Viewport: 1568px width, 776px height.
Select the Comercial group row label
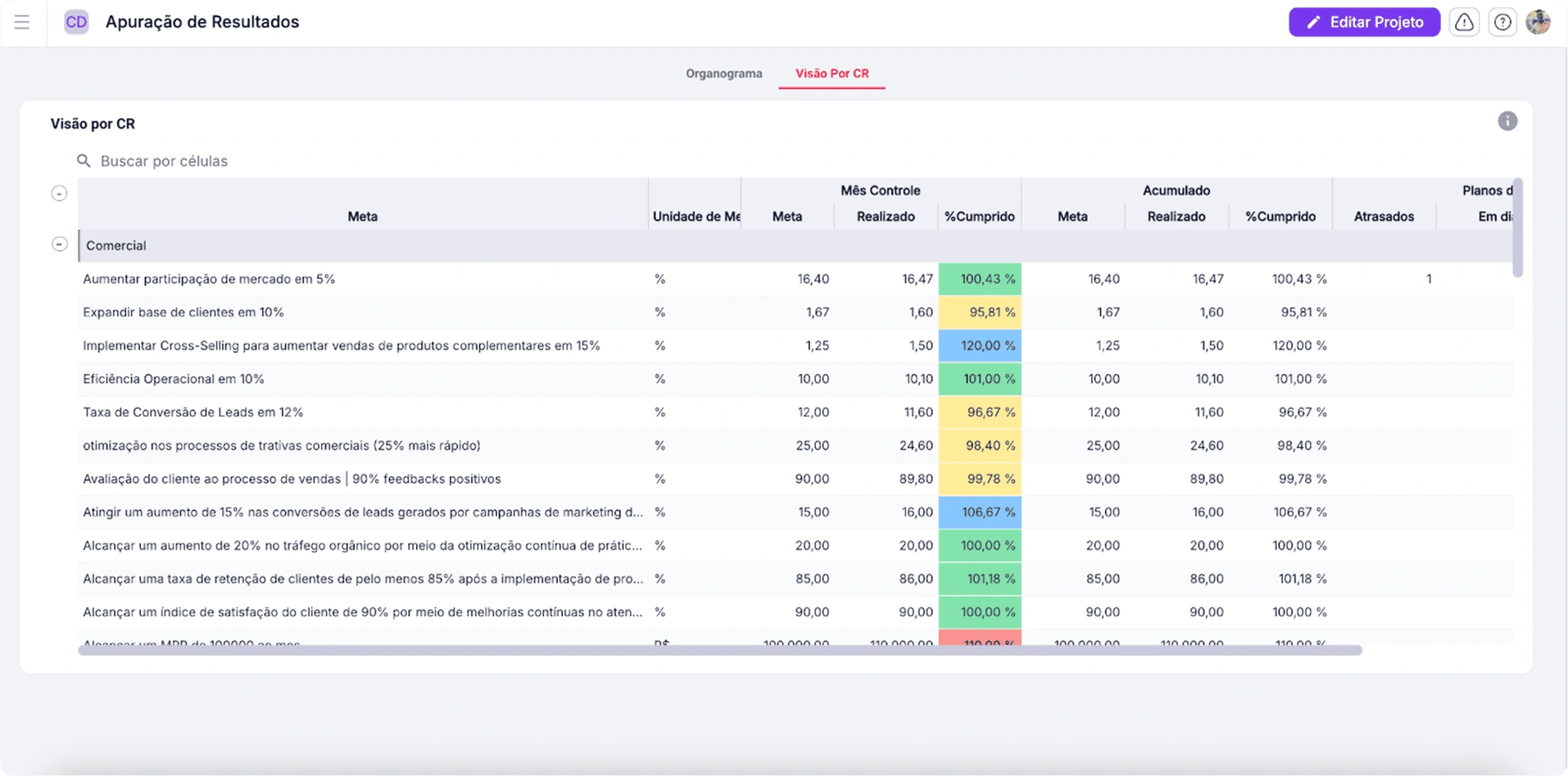click(x=116, y=246)
